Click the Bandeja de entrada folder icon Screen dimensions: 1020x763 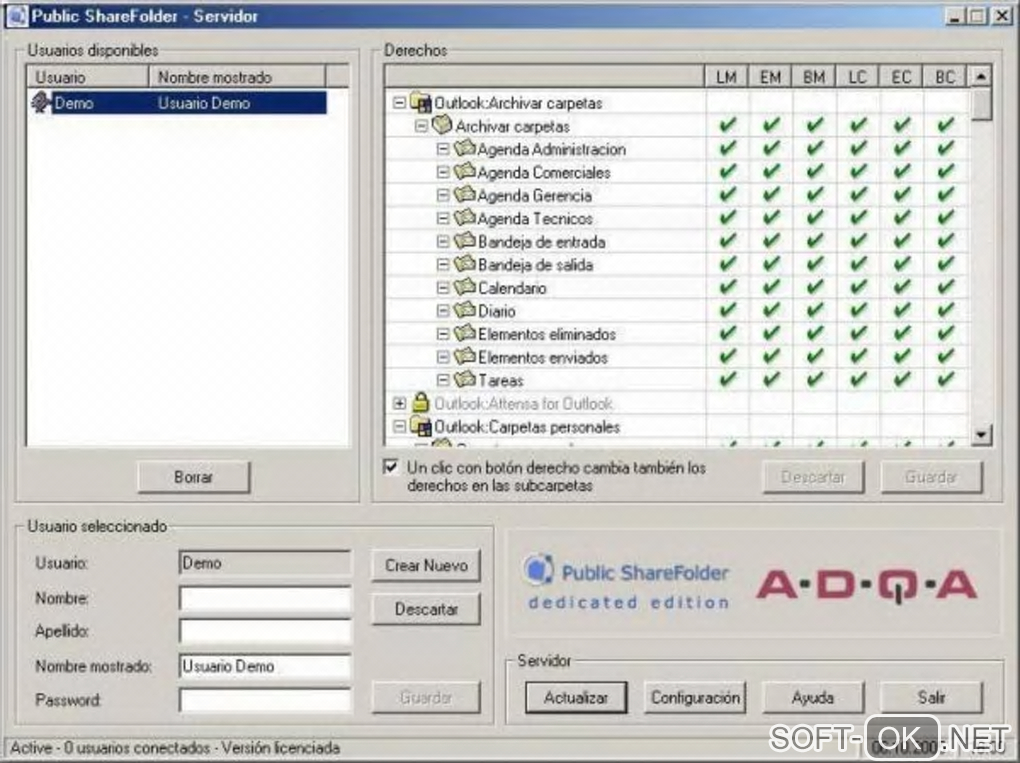click(x=464, y=241)
